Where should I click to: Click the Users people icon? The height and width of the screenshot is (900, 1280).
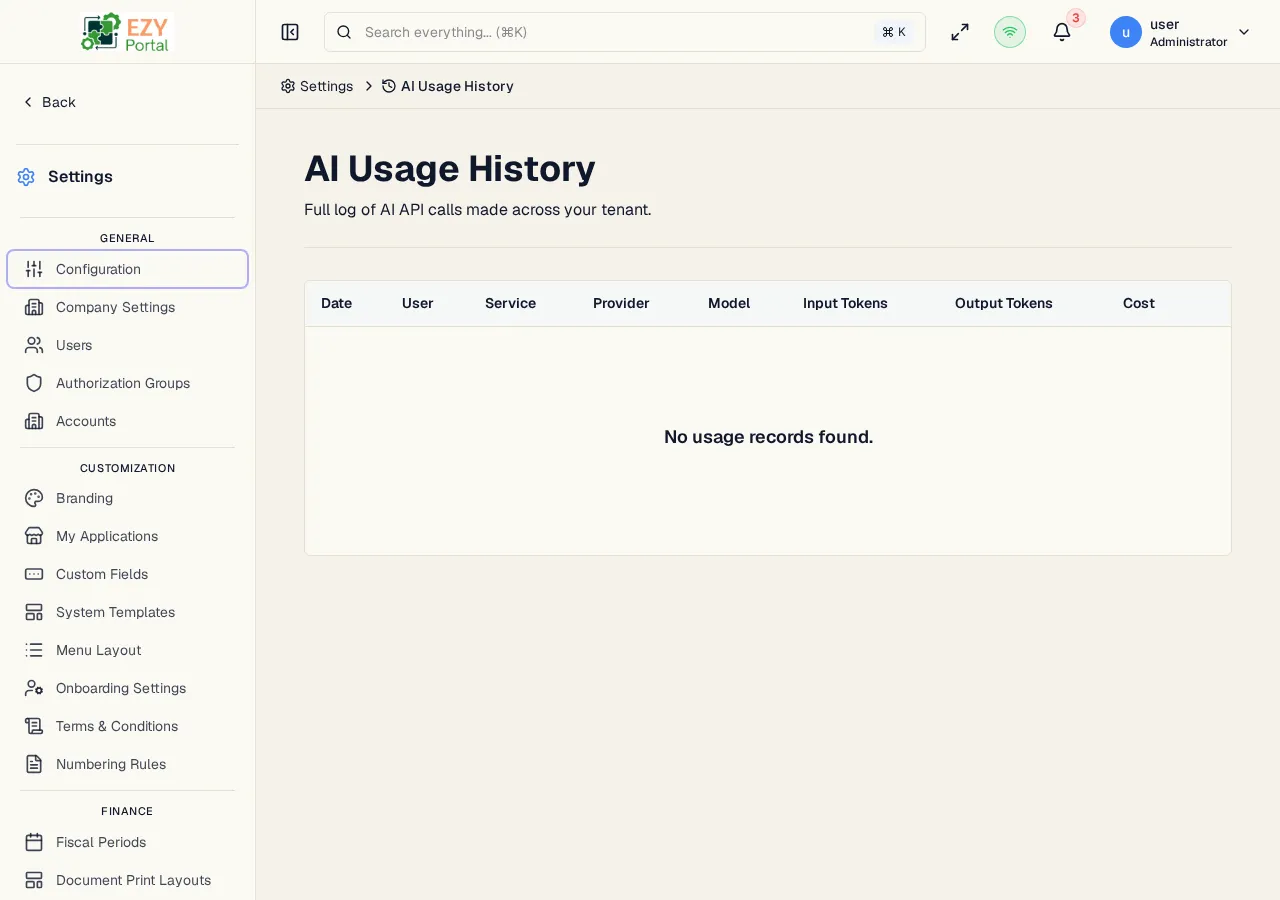tap(34, 345)
